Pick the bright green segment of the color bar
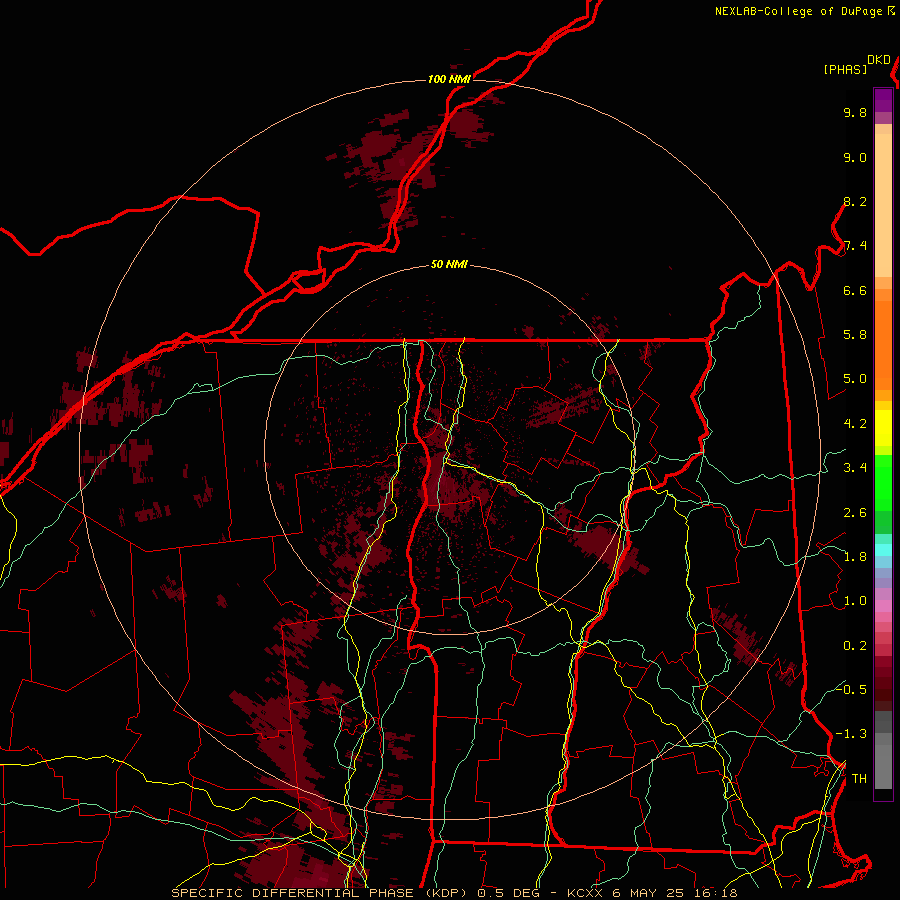The height and width of the screenshot is (900, 900). coord(883,482)
